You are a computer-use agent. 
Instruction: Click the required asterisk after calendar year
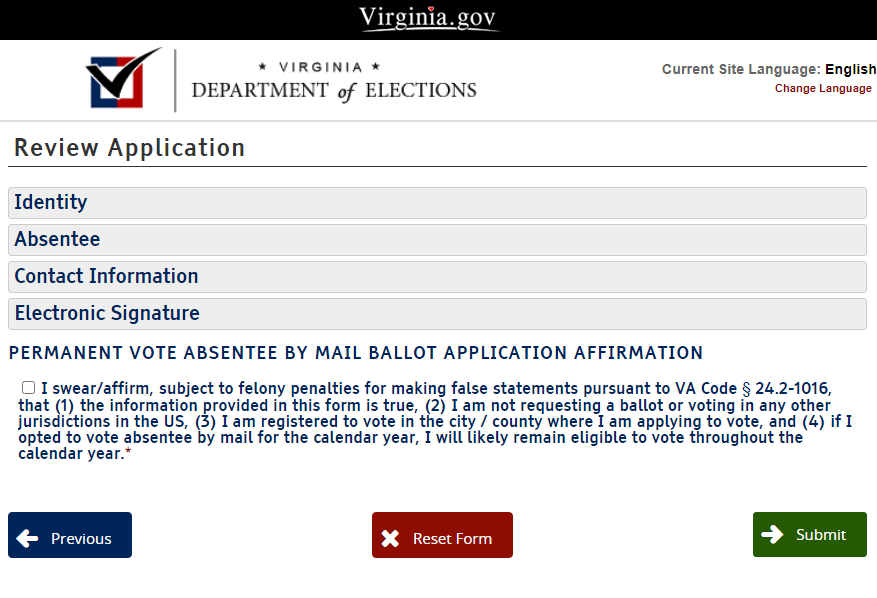point(128,454)
